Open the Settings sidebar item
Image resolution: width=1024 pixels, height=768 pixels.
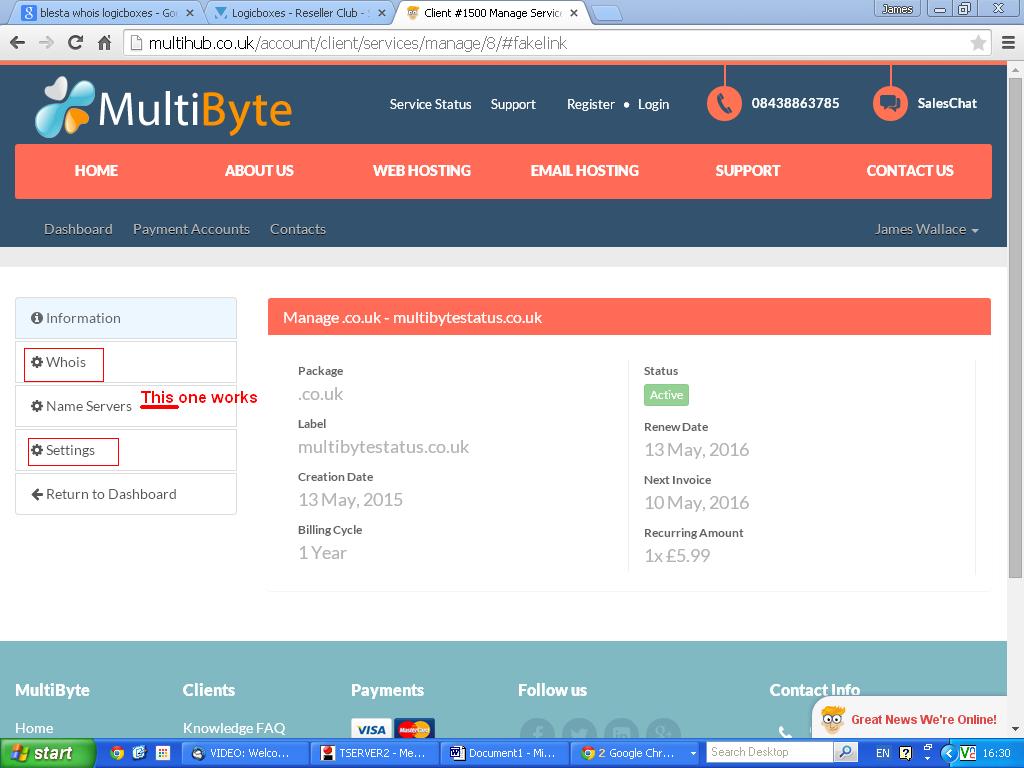[126, 451]
